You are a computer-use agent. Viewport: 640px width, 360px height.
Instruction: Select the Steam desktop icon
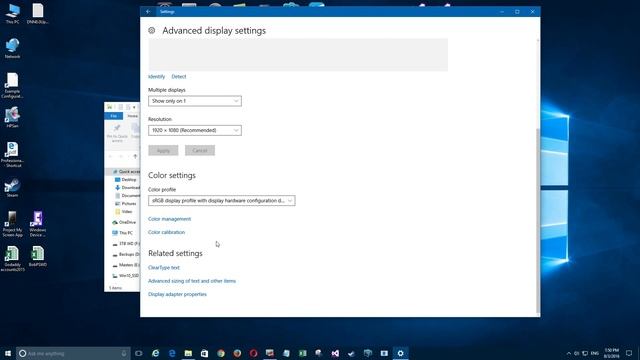(x=12, y=187)
